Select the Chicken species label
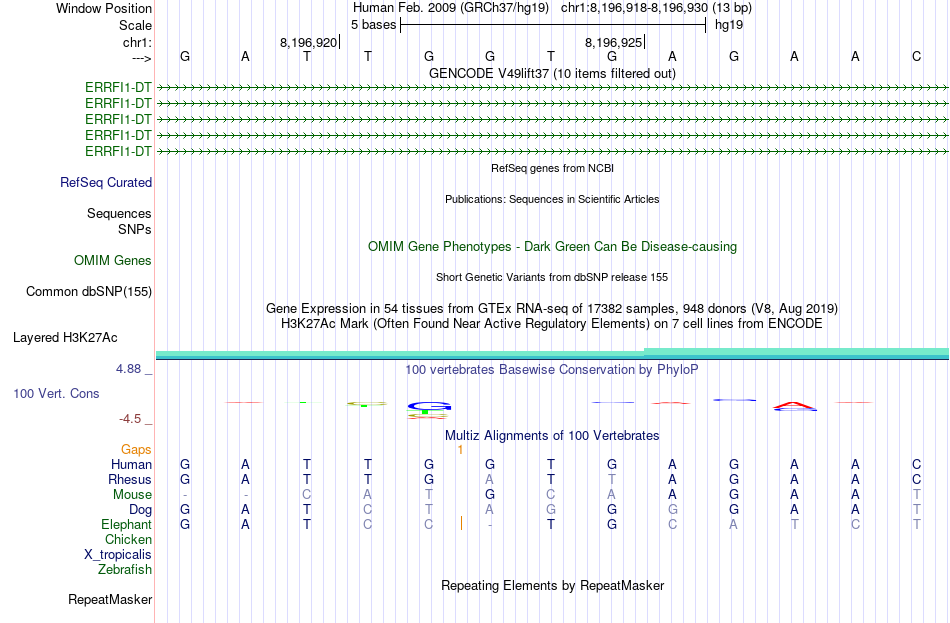This screenshot has height=623, width=950. coord(128,539)
